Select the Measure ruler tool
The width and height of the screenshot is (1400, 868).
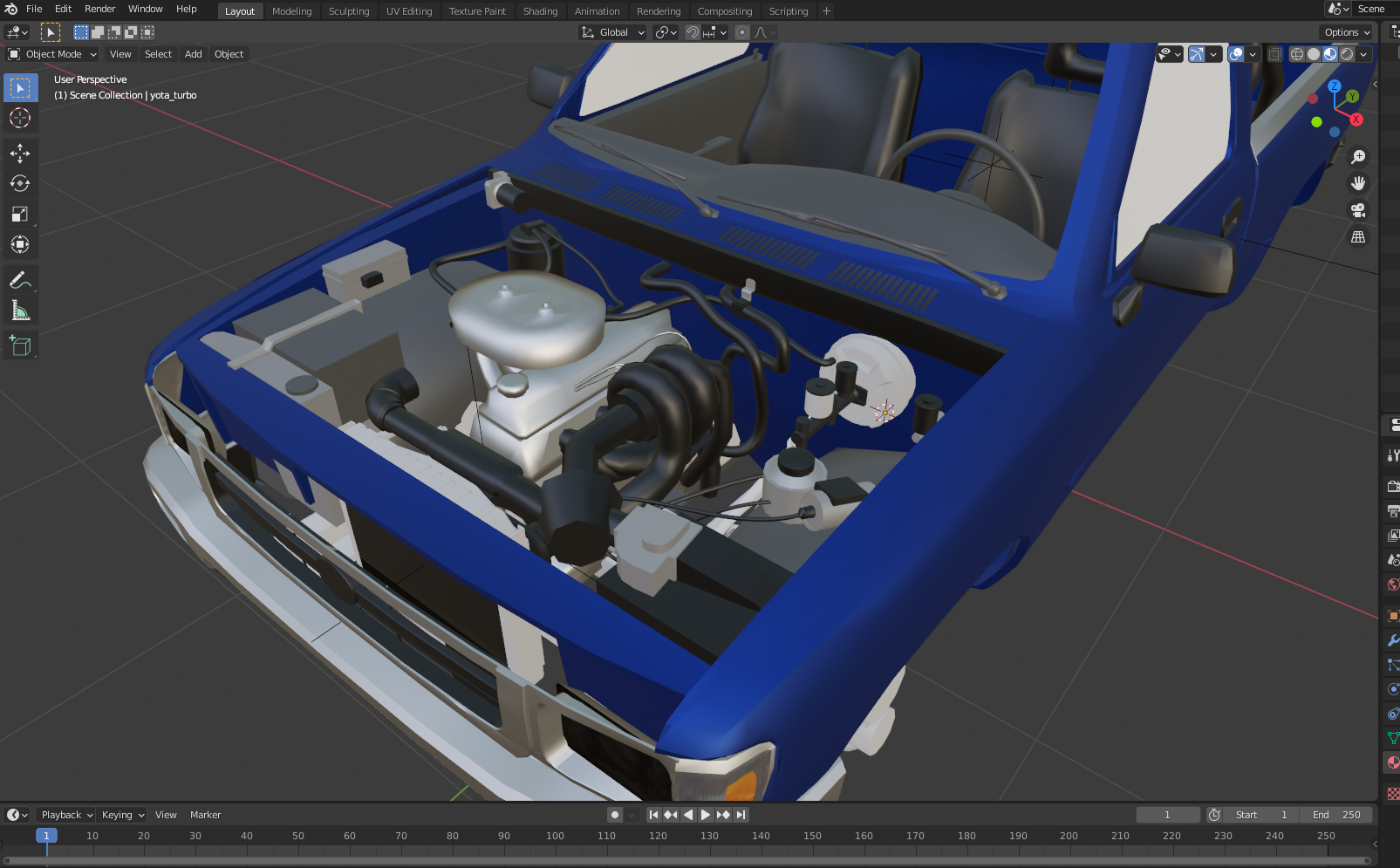coord(20,311)
